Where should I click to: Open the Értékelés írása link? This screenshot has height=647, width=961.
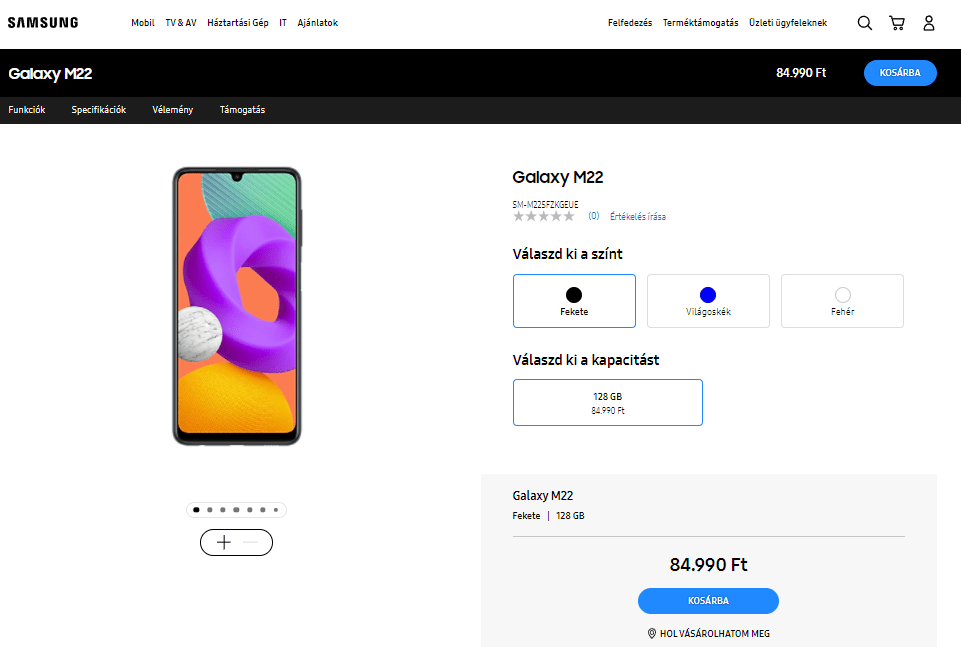pyautogui.click(x=638, y=216)
